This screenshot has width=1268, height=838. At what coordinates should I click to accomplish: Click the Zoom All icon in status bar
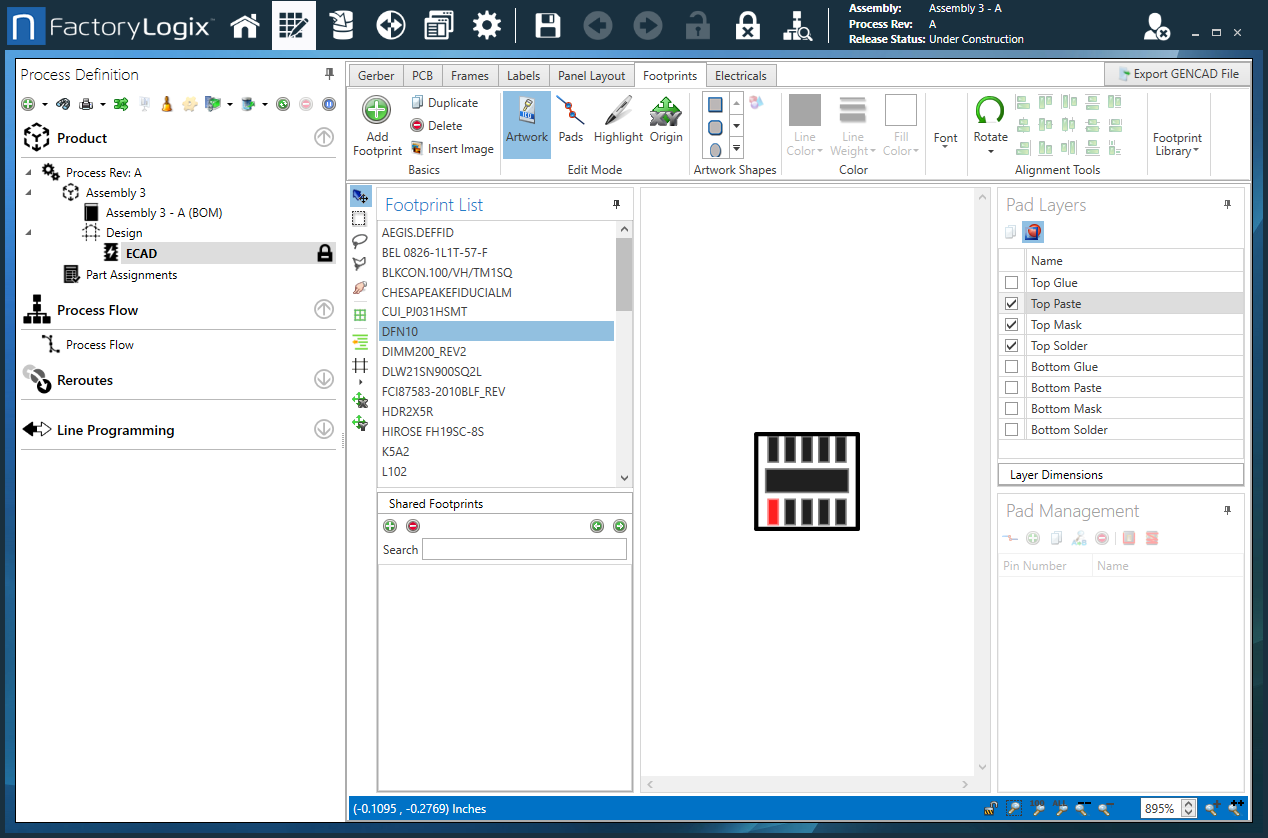[1061, 810]
